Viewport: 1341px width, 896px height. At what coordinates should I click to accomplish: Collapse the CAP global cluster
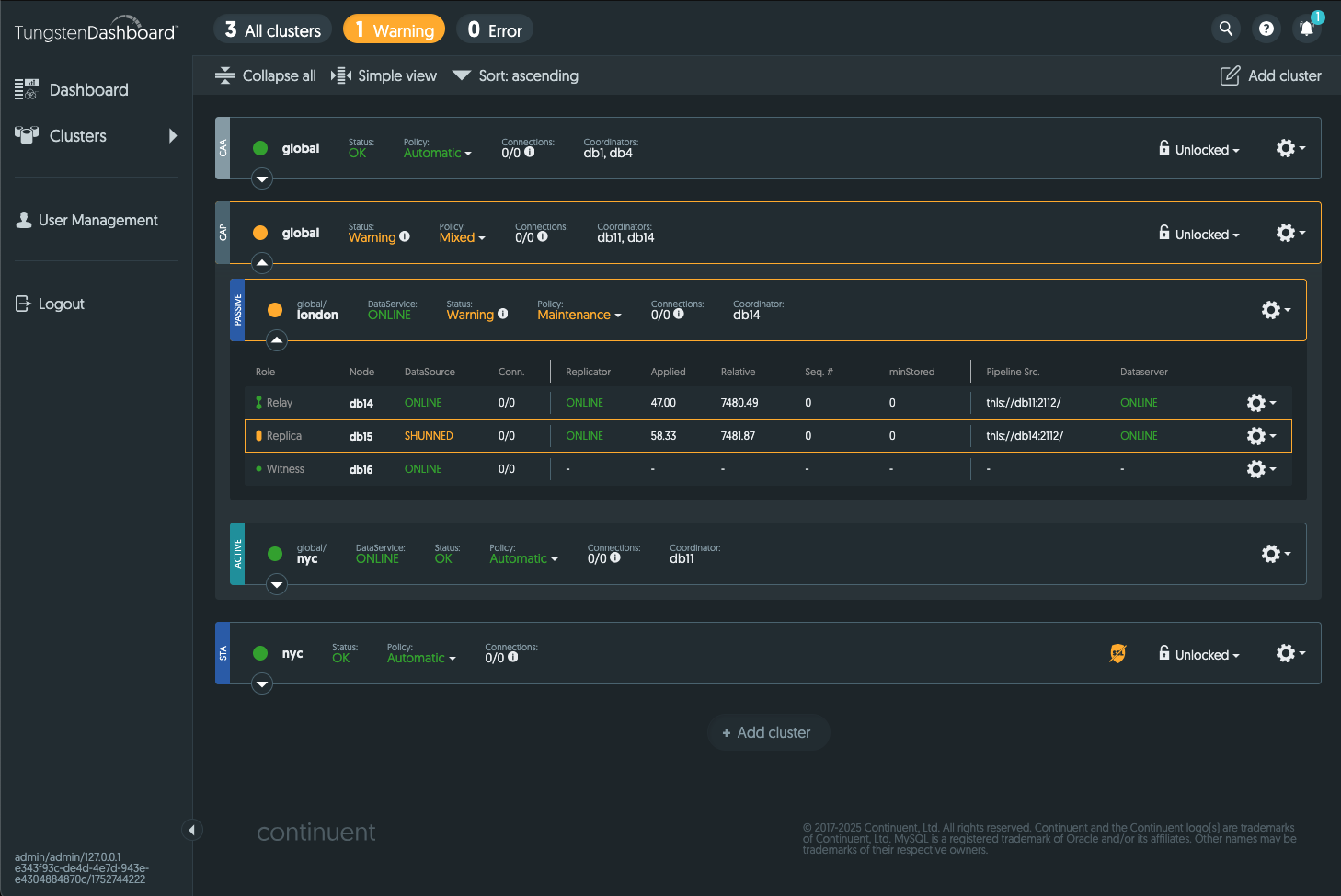click(x=262, y=263)
